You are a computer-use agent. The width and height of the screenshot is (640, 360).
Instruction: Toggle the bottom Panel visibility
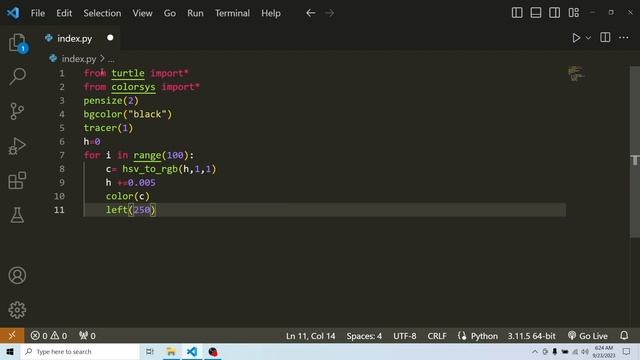pyautogui.click(x=536, y=13)
